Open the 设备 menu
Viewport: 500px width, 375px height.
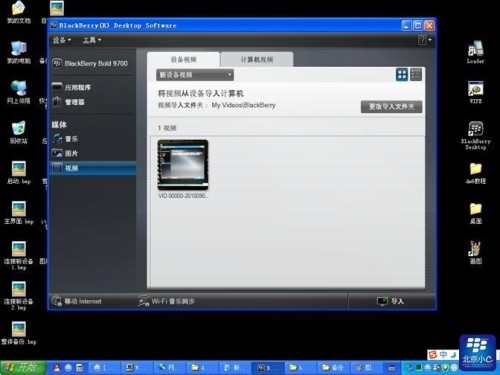[x=62, y=40]
